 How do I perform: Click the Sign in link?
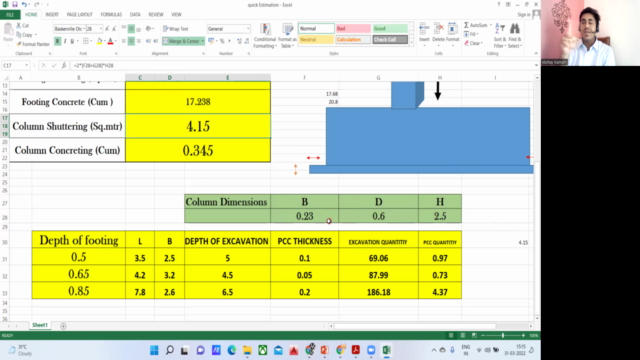pos(524,15)
